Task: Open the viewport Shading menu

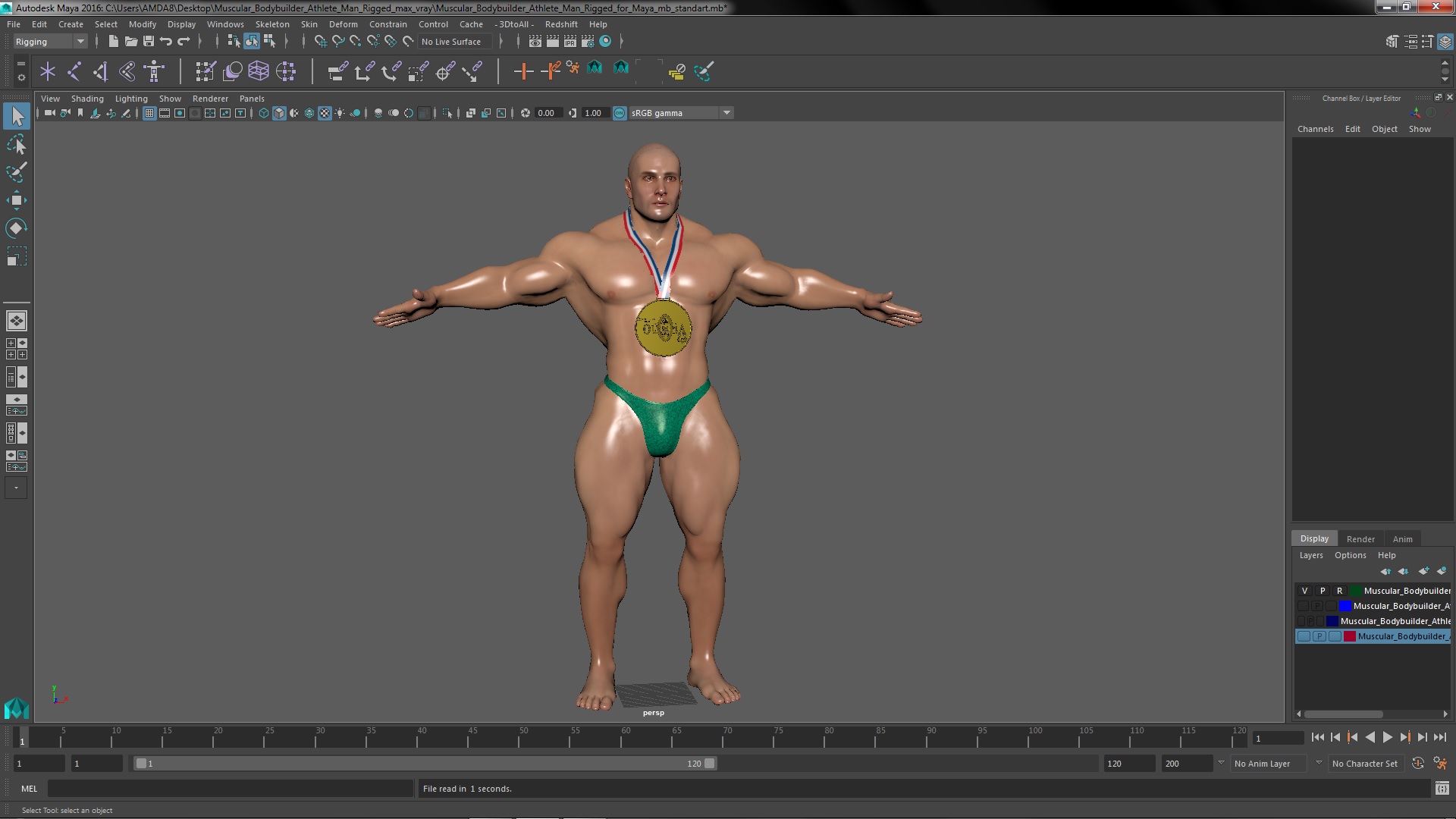Action: click(87, 99)
